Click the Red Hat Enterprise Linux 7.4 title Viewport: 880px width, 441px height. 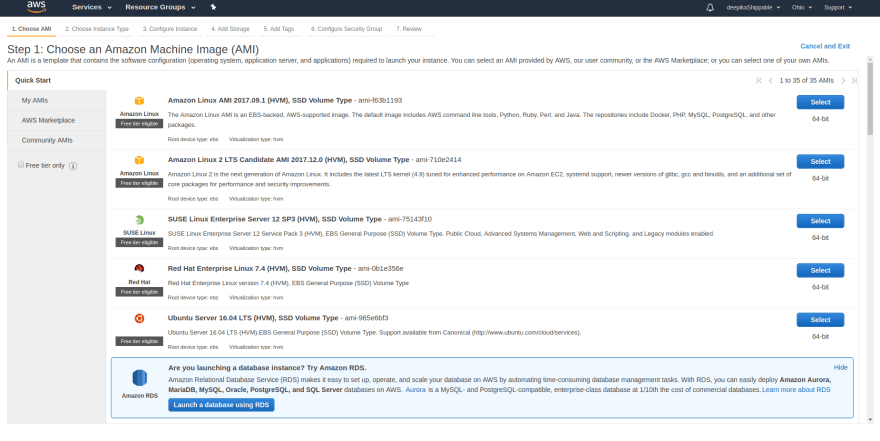click(x=259, y=269)
